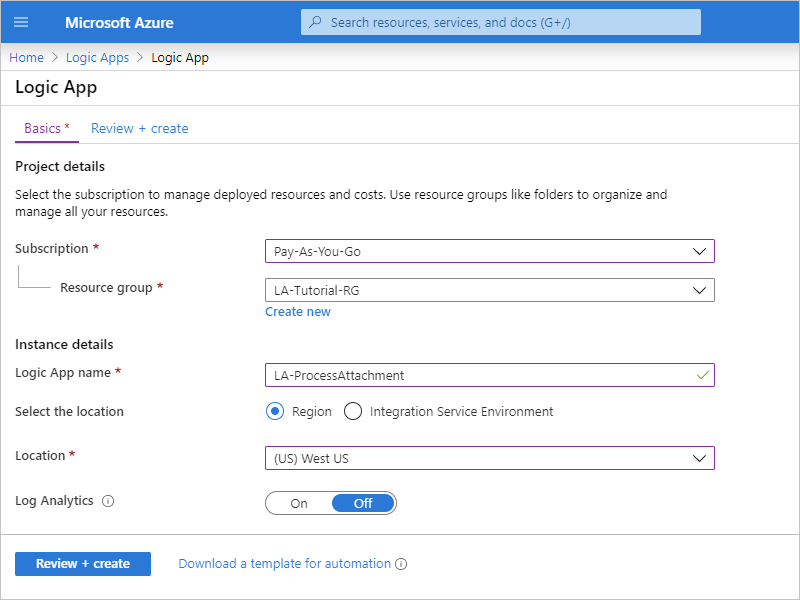Open the Review + create tab
Screen dimensions: 800x600
tap(139, 129)
